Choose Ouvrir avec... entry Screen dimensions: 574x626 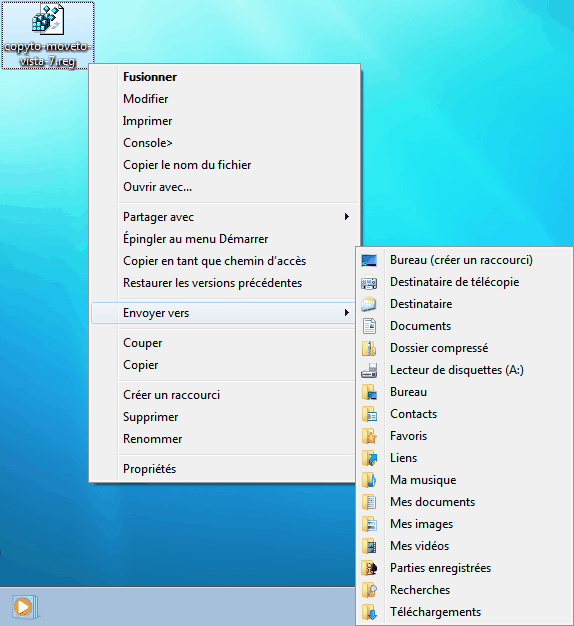[157, 187]
